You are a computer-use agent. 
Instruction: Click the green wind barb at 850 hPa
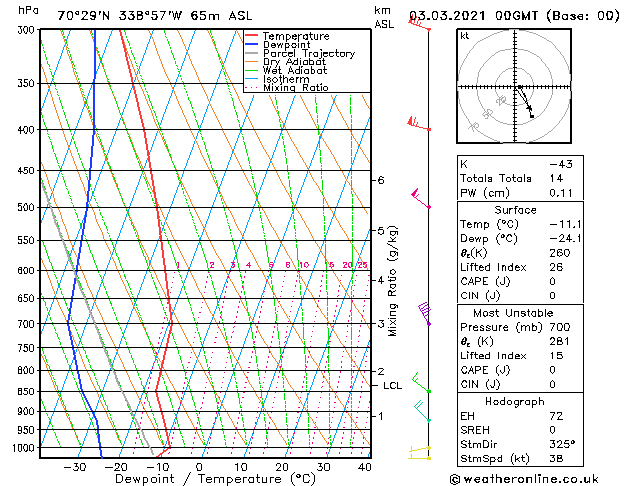(421, 383)
